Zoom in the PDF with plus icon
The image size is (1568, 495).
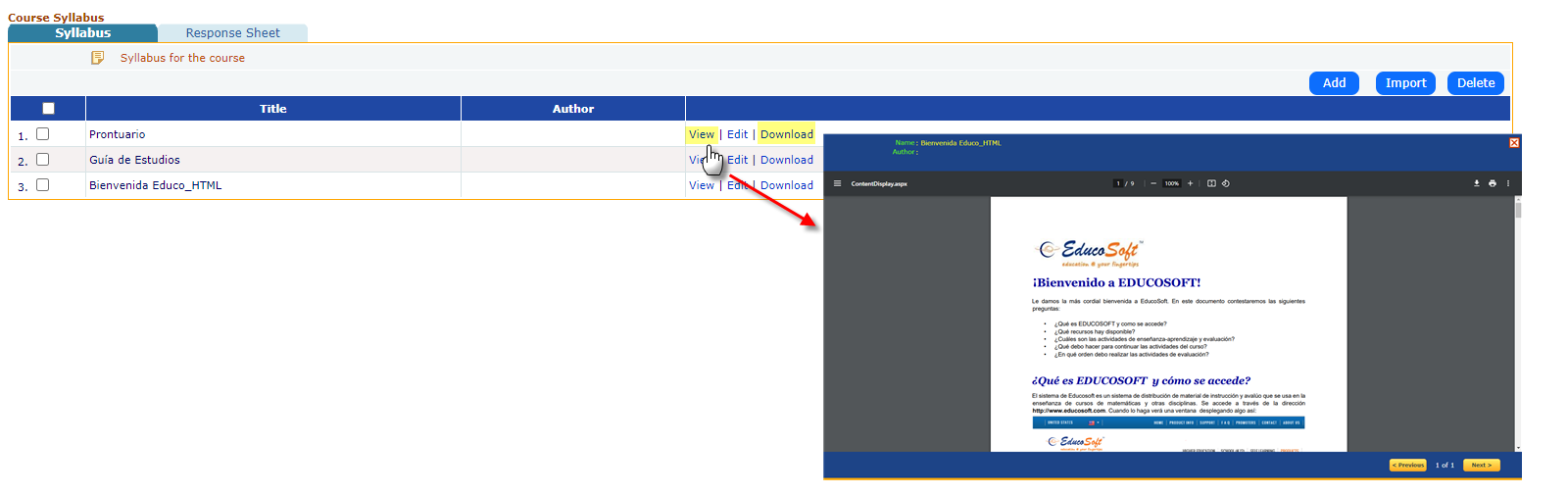pos(1191,183)
